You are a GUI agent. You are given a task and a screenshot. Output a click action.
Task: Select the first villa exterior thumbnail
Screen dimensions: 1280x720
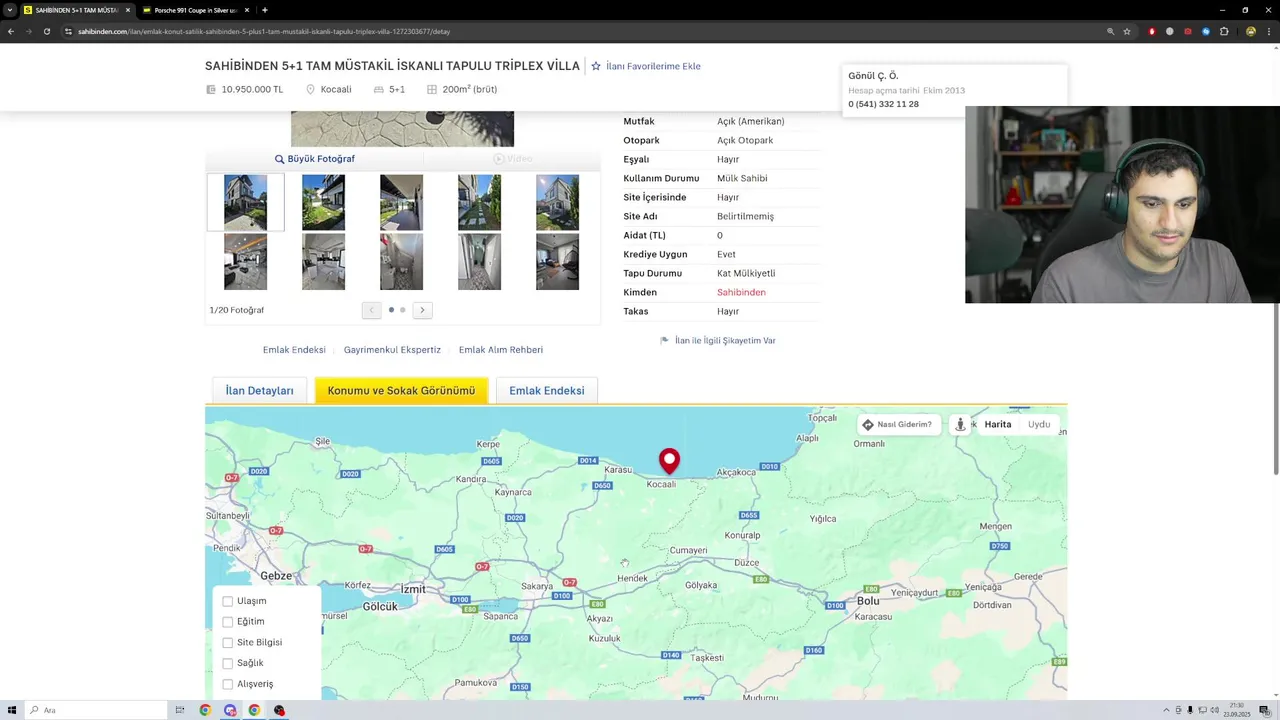click(x=245, y=203)
